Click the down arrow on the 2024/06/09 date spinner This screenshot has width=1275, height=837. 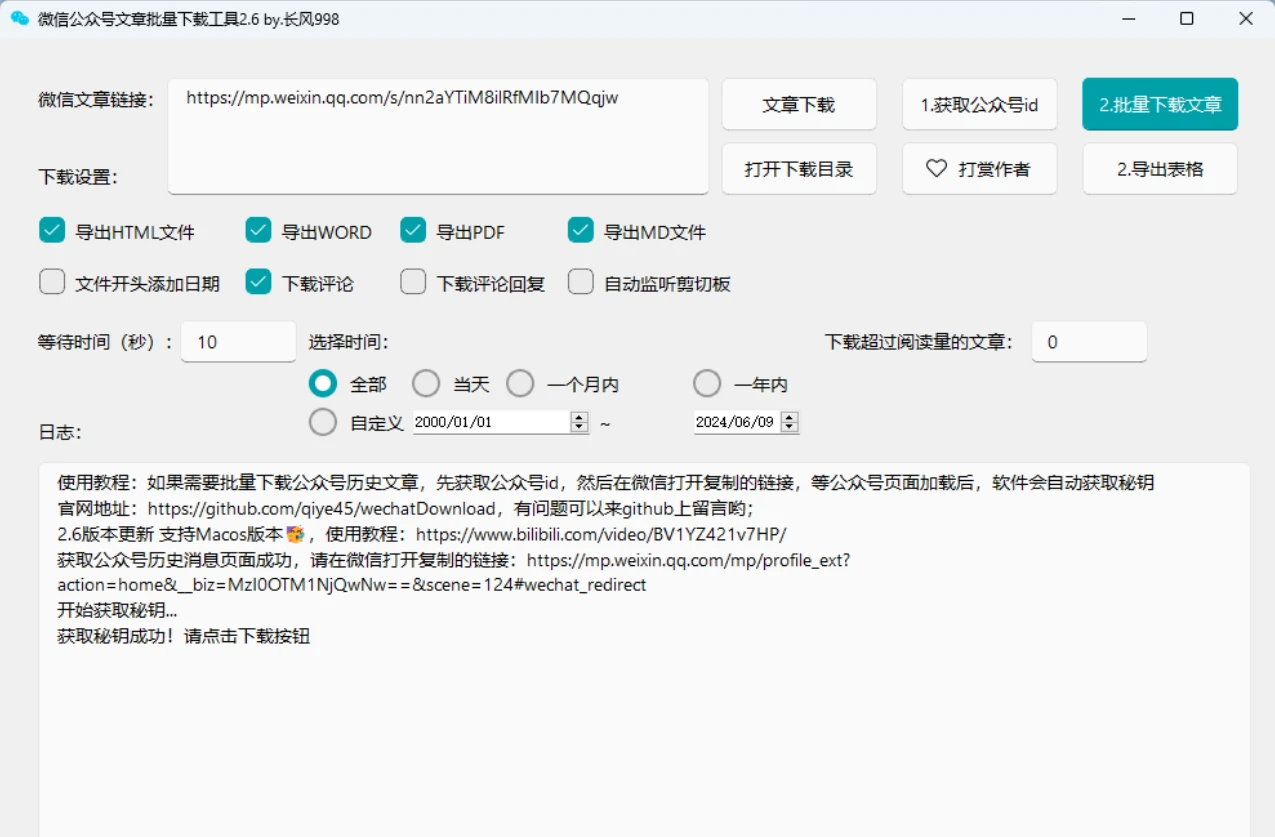(789, 427)
